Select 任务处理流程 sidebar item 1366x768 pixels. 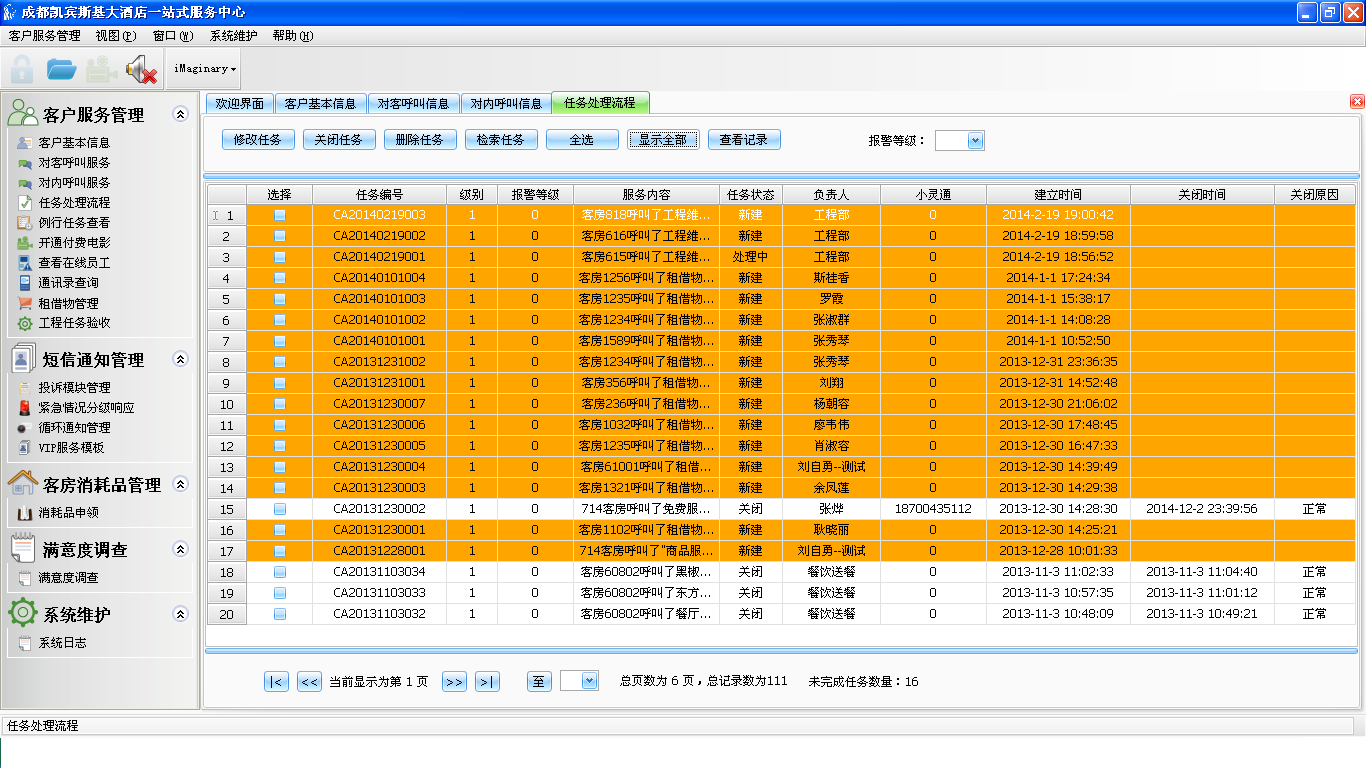74,203
